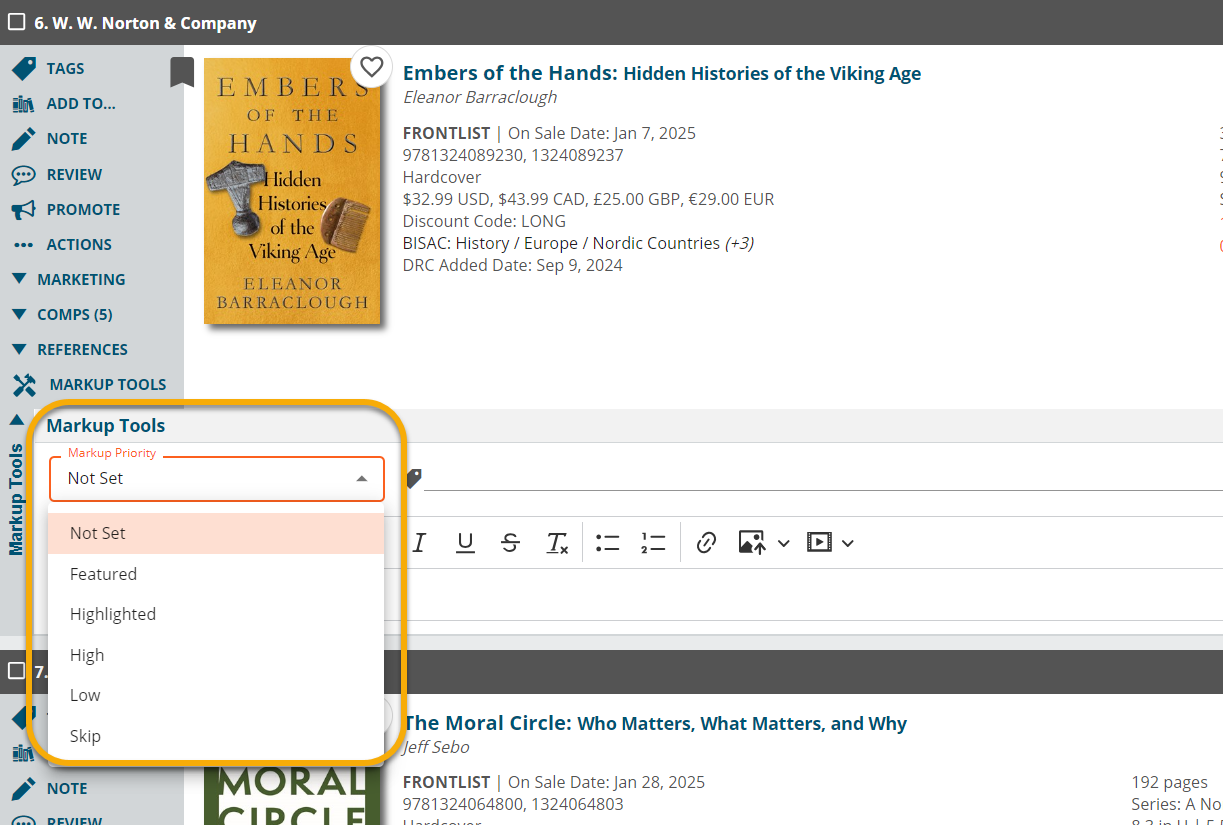
Task: Add a NOTE to Embers of the Hands
Action: click(50, 139)
